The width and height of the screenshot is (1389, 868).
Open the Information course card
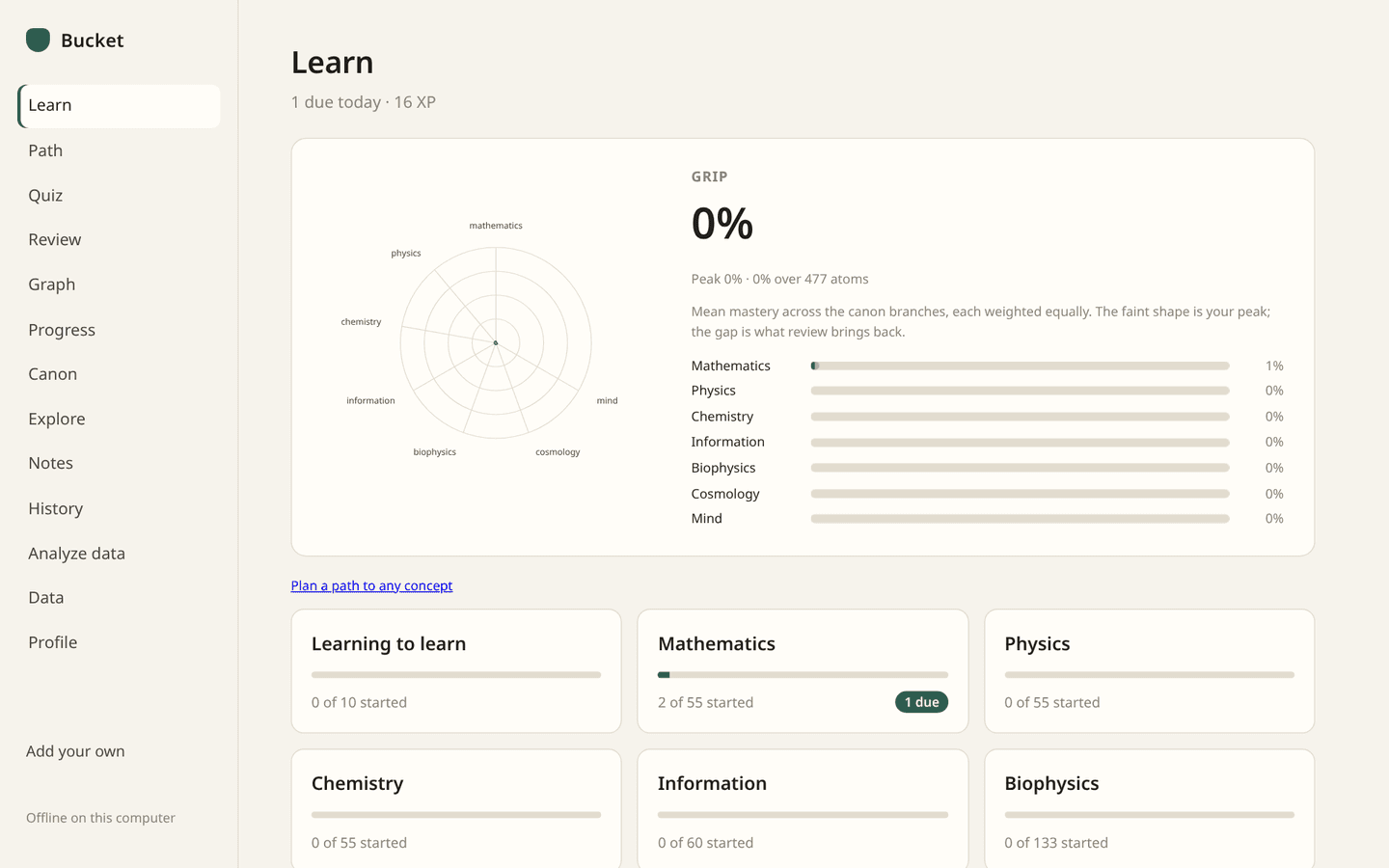pos(803,808)
